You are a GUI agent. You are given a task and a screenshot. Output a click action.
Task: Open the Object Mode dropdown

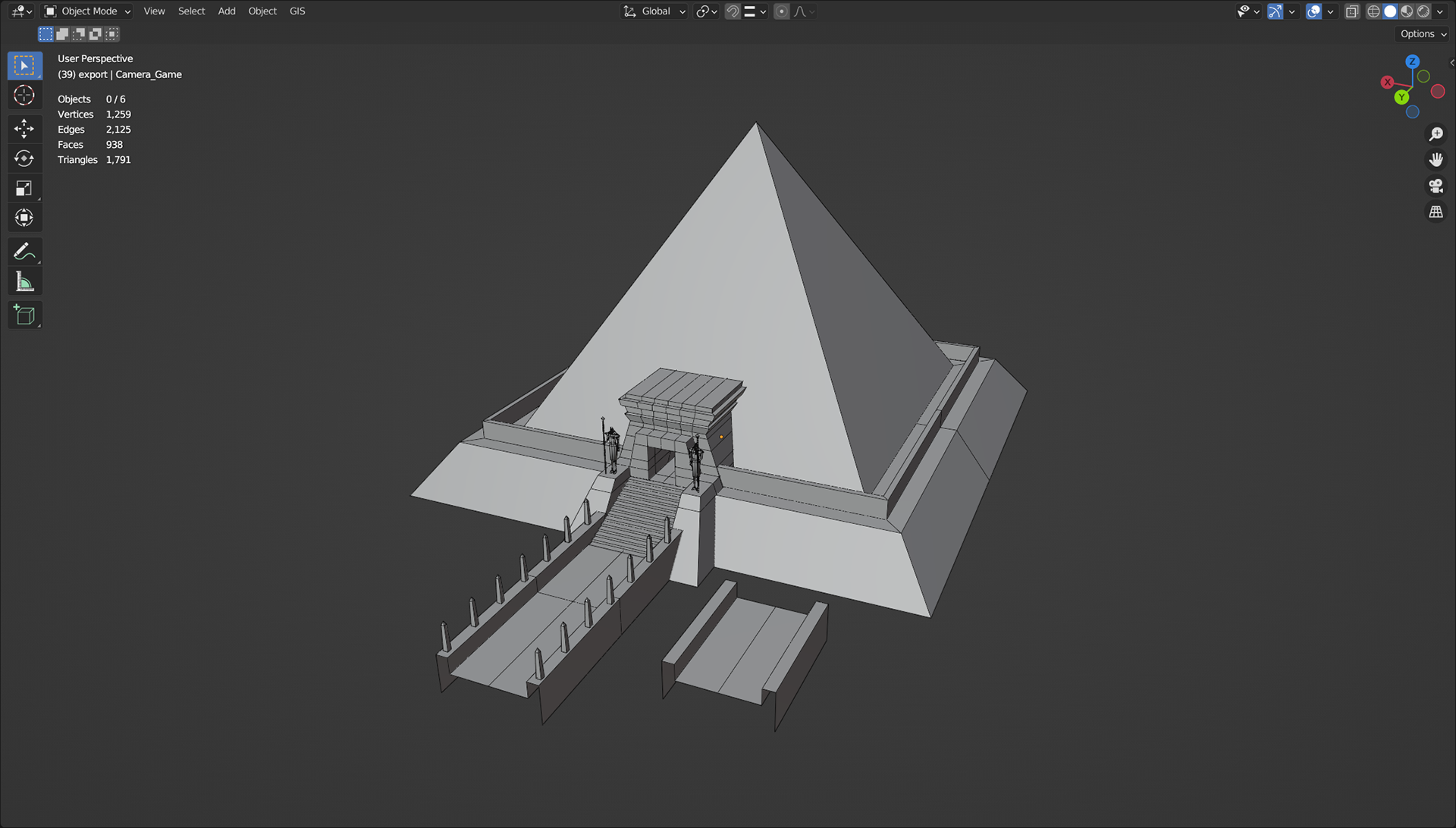pos(88,11)
